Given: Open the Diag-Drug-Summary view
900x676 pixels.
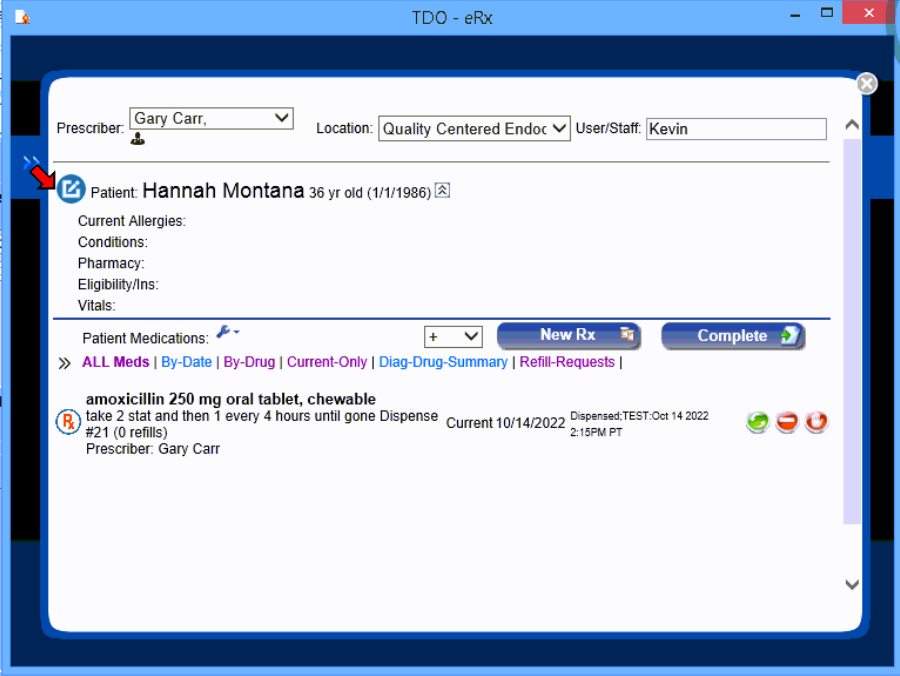Looking at the screenshot, I should [x=443, y=362].
